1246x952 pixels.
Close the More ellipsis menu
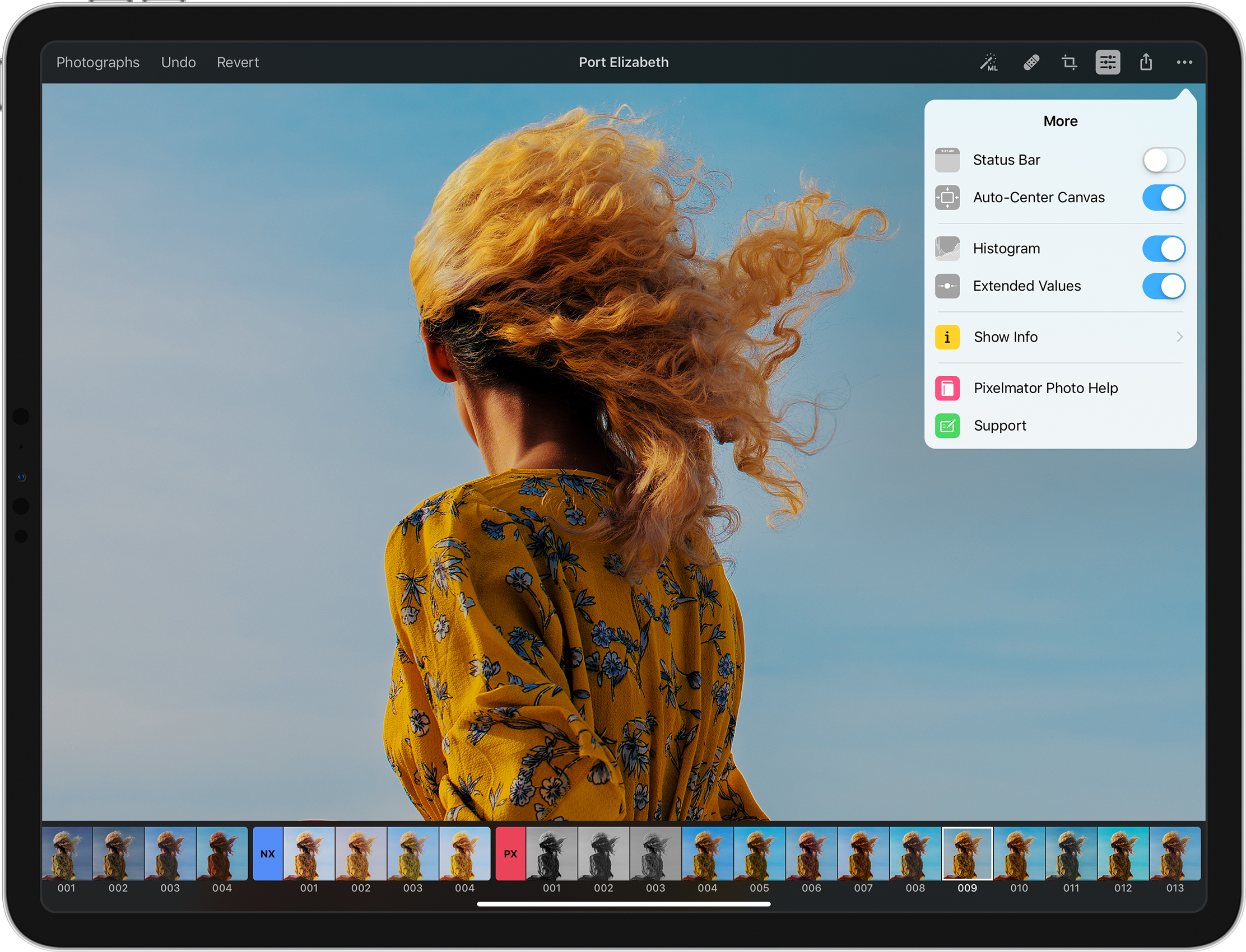coord(1184,62)
